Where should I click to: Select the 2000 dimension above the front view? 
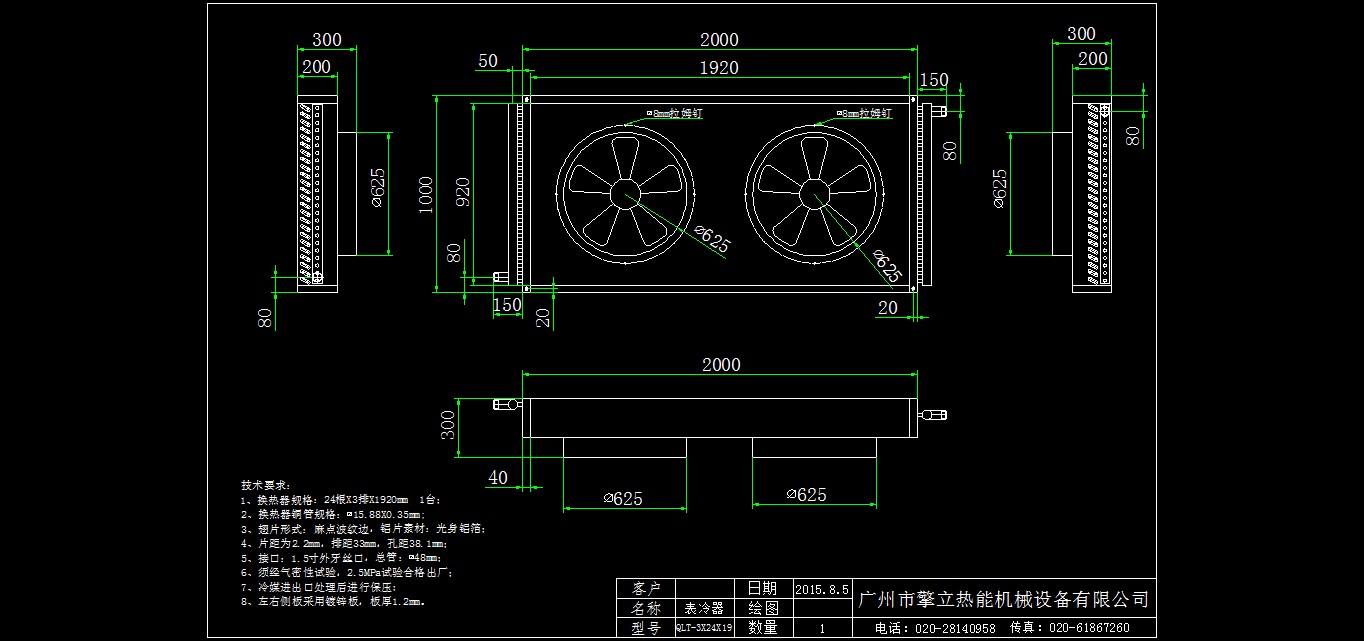coord(719,40)
